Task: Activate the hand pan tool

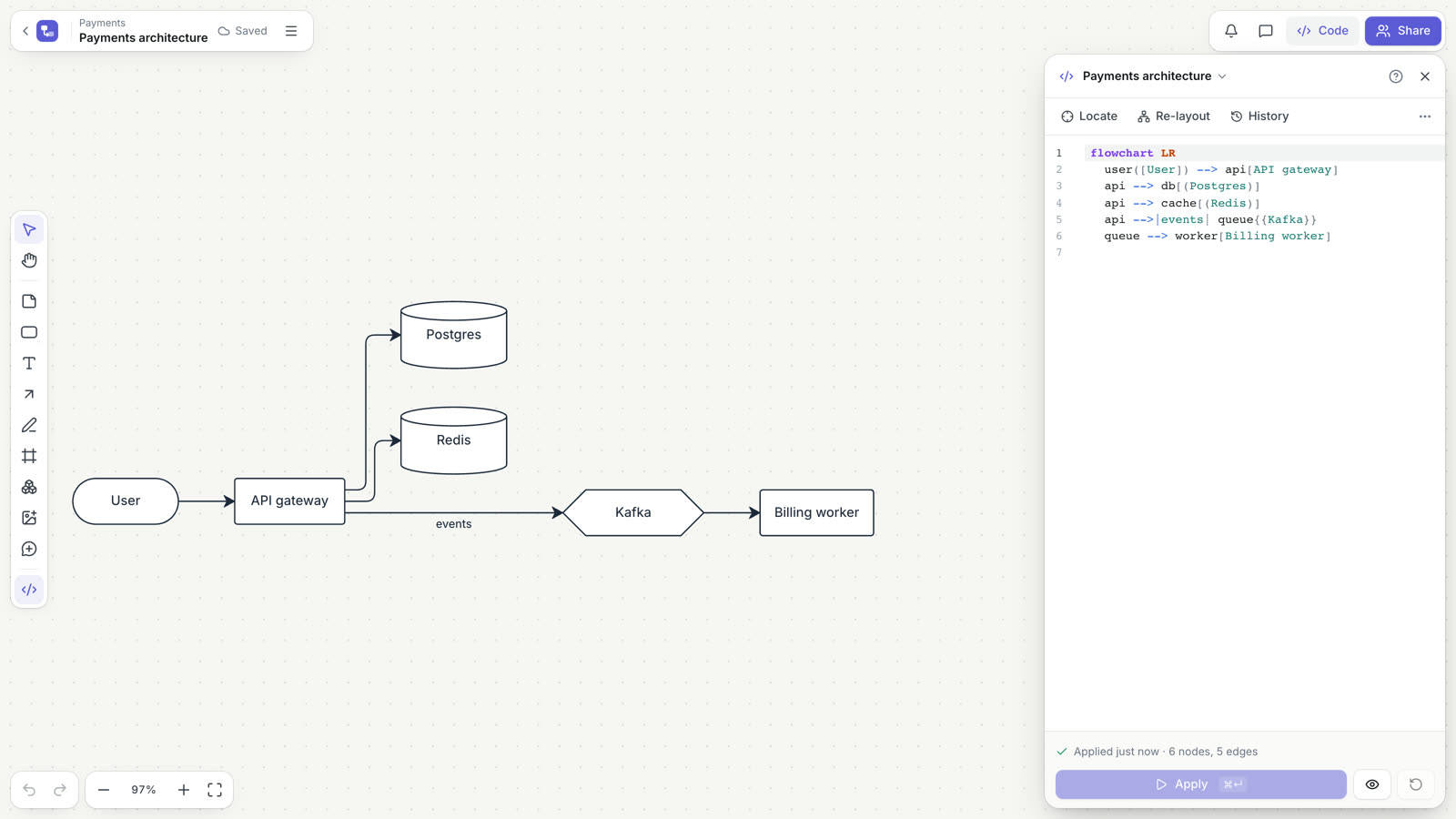Action: (29, 261)
